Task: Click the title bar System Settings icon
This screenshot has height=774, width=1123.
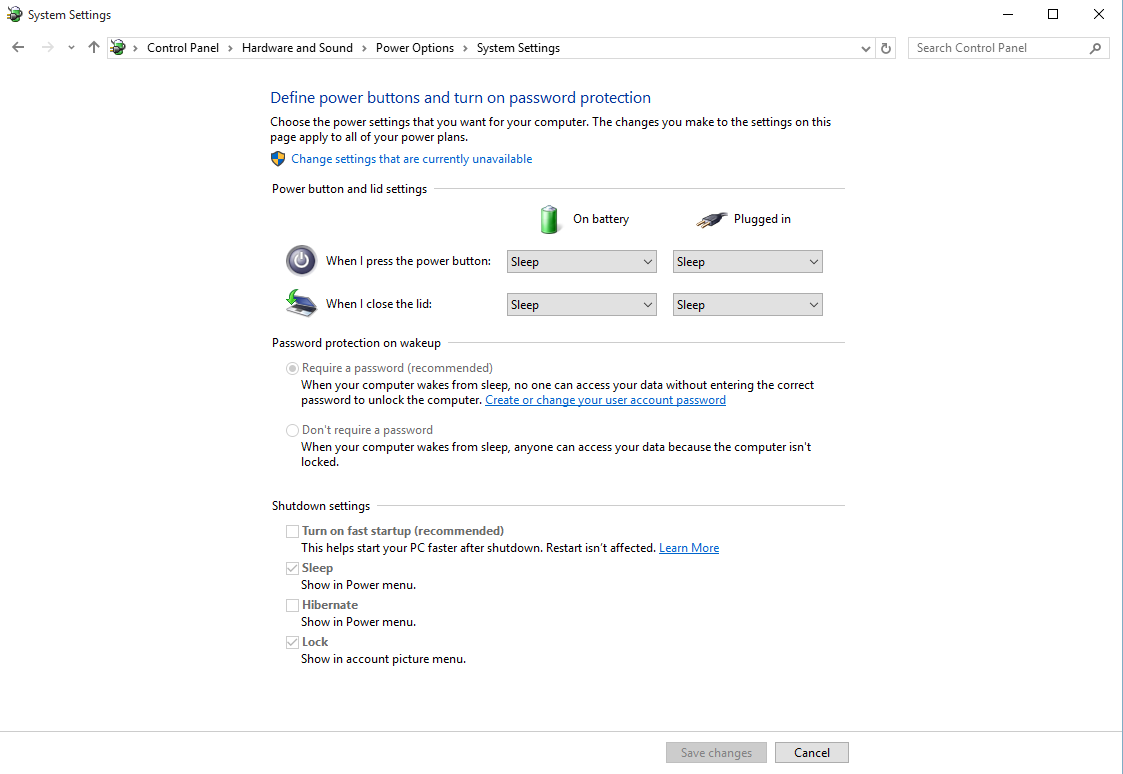Action: pos(14,14)
